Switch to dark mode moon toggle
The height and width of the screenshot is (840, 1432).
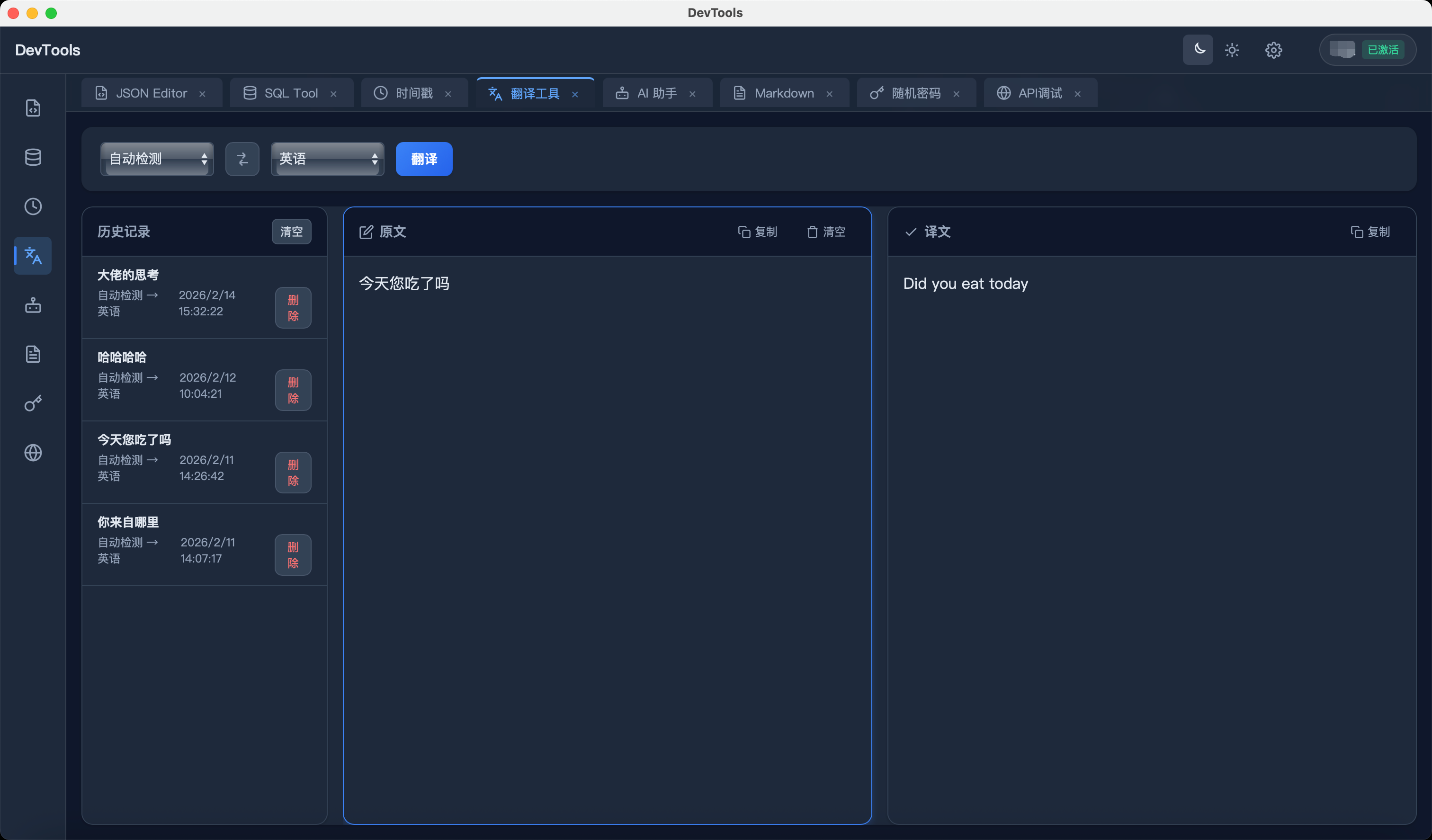pyautogui.click(x=1198, y=50)
